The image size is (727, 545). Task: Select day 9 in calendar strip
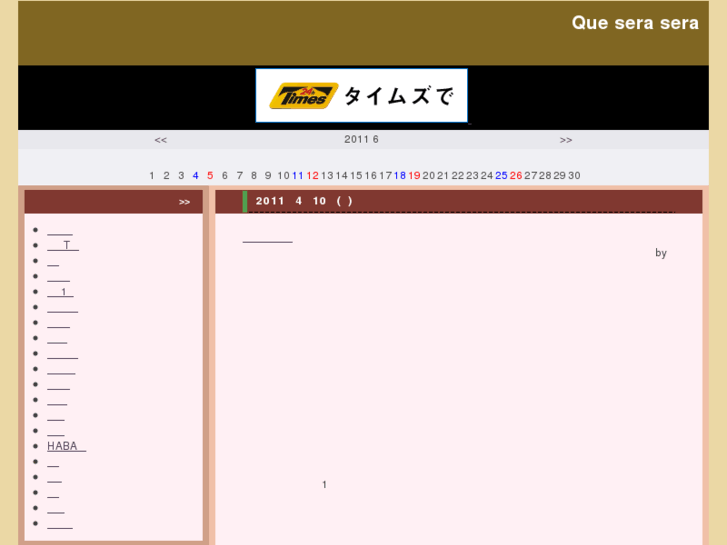268,176
